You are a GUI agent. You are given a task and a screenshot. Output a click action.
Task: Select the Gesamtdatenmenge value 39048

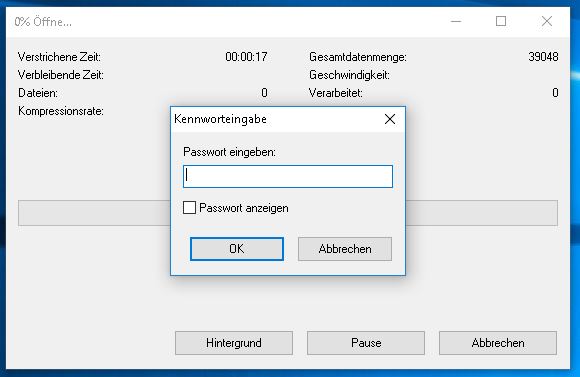543,57
